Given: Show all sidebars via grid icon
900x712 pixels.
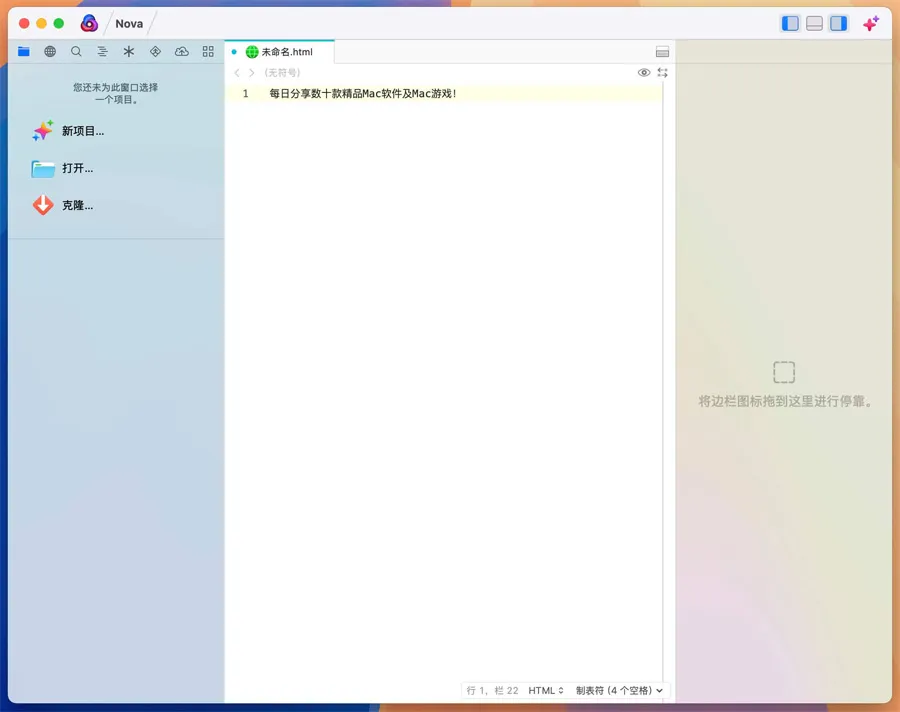Looking at the screenshot, I should point(208,51).
